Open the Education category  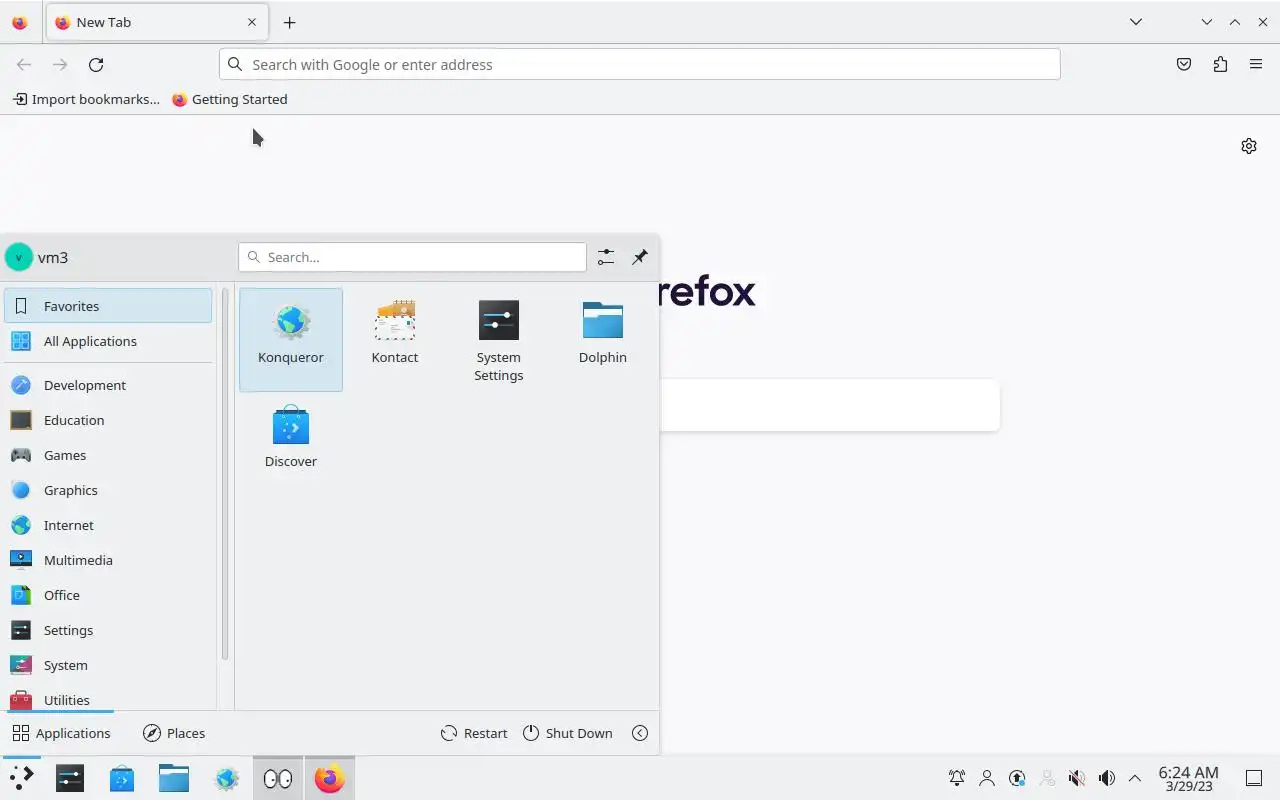108,420
